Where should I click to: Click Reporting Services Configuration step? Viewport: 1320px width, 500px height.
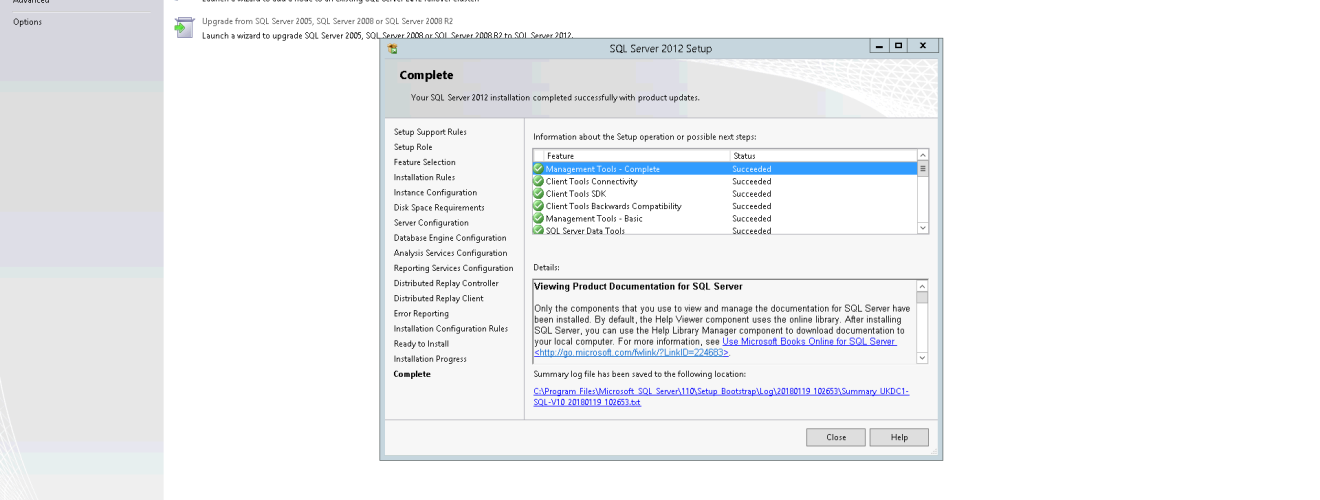[x=453, y=268]
